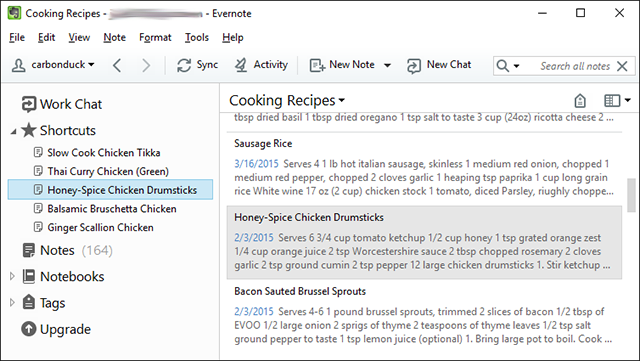The image size is (640, 361).
Task: Open the Sausage Rice note
Action: coord(424,168)
